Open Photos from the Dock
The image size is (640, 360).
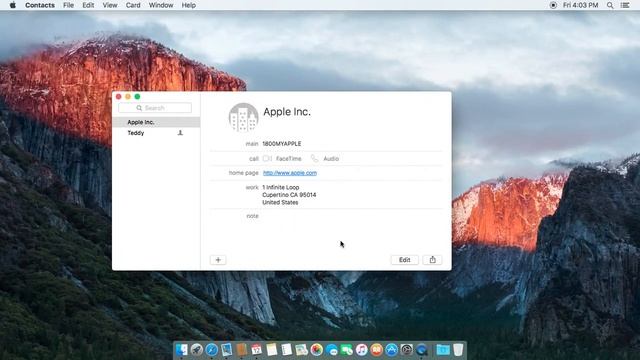point(317,350)
